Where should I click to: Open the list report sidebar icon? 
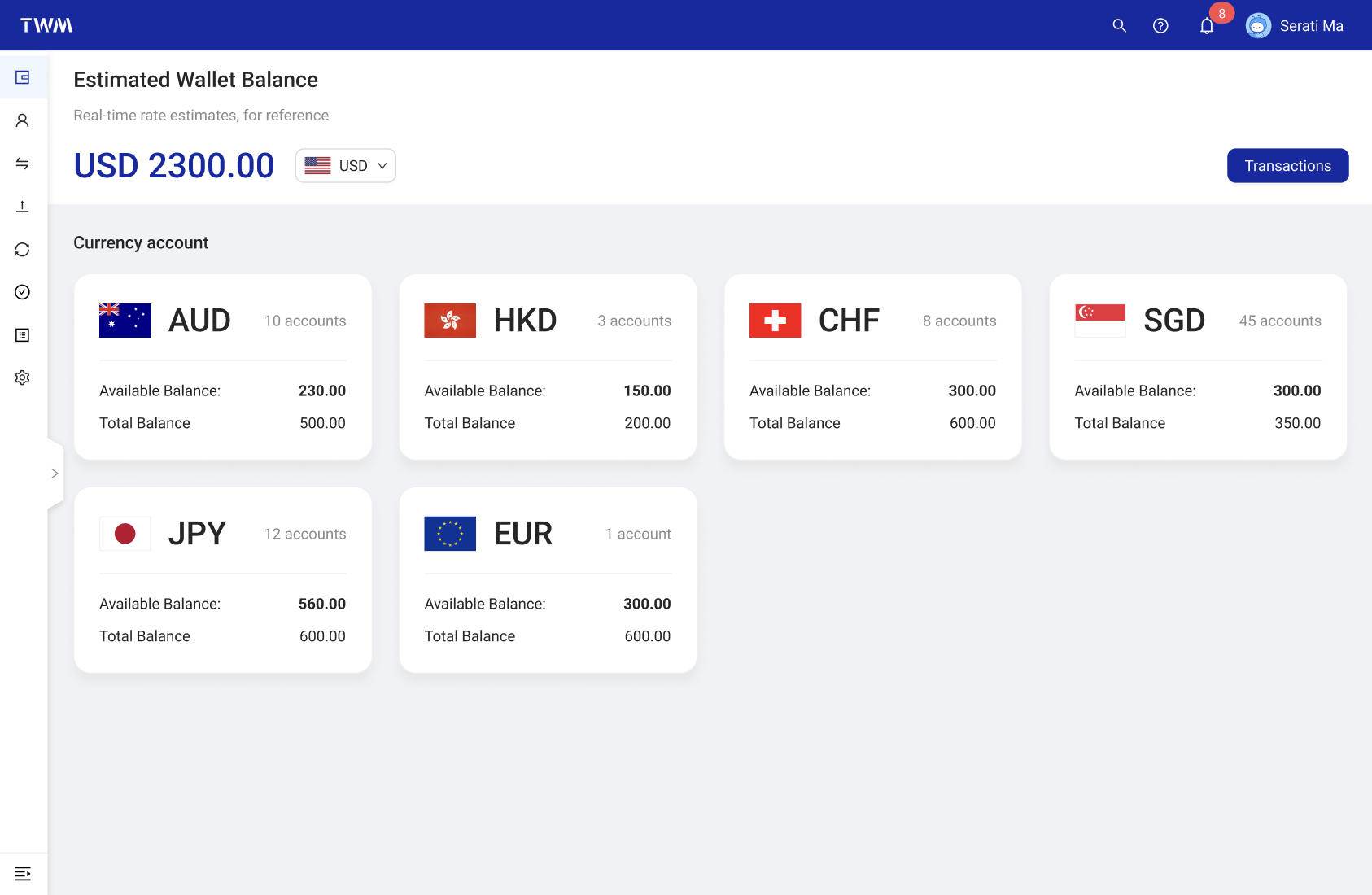click(x=23, y=335)
